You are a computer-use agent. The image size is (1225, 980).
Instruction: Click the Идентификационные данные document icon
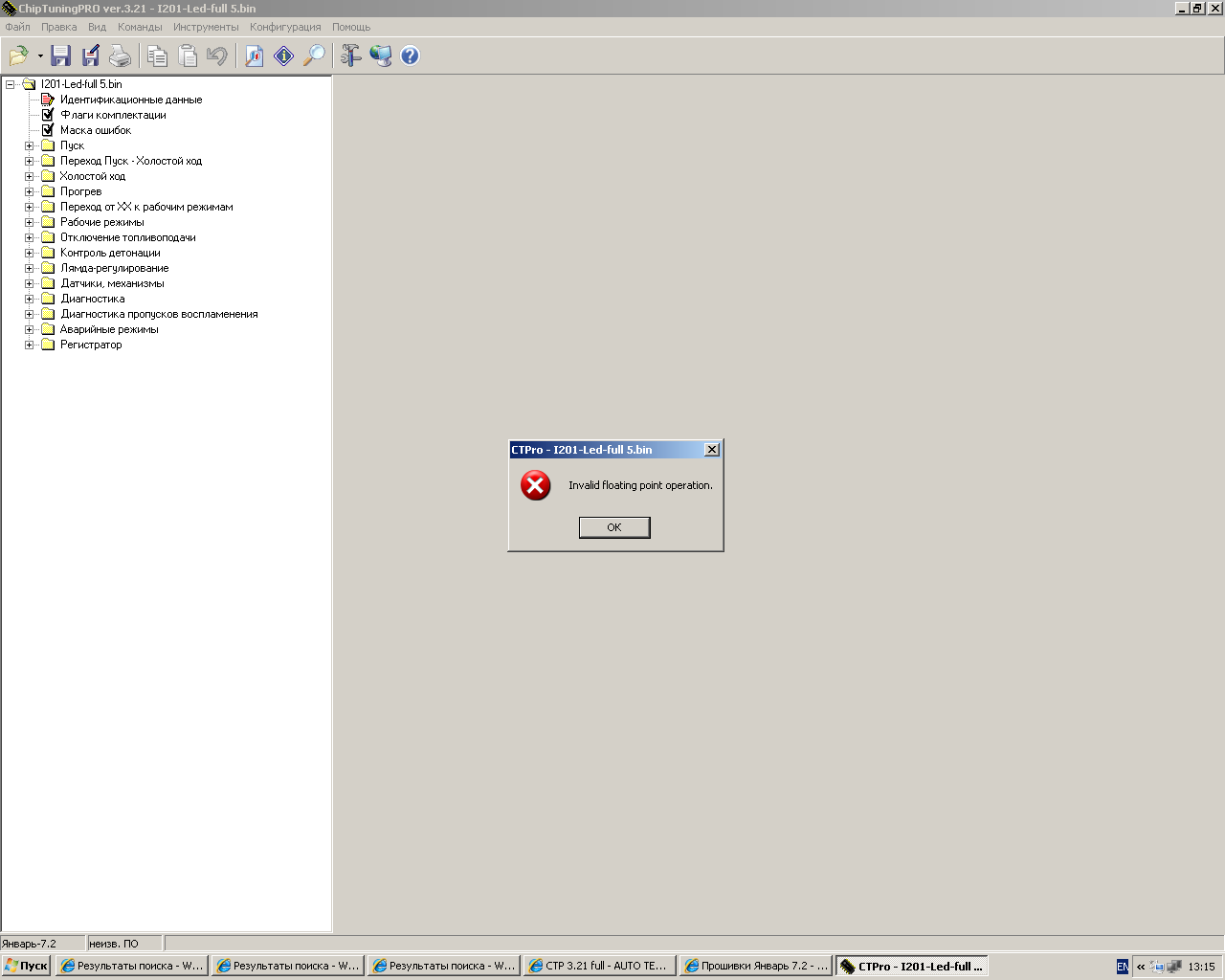click(x=48, y=100)
